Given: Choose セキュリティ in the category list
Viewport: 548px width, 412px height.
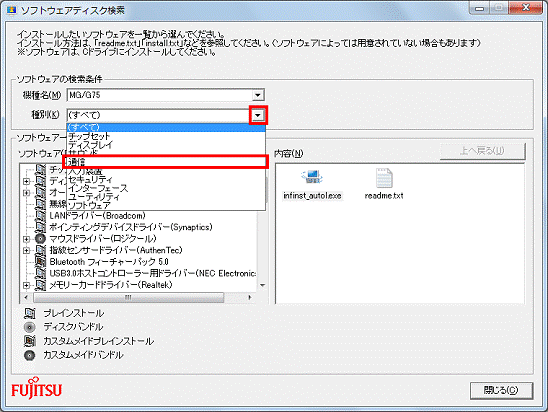Looking at the screenshot, I should (x=166, y=180).
